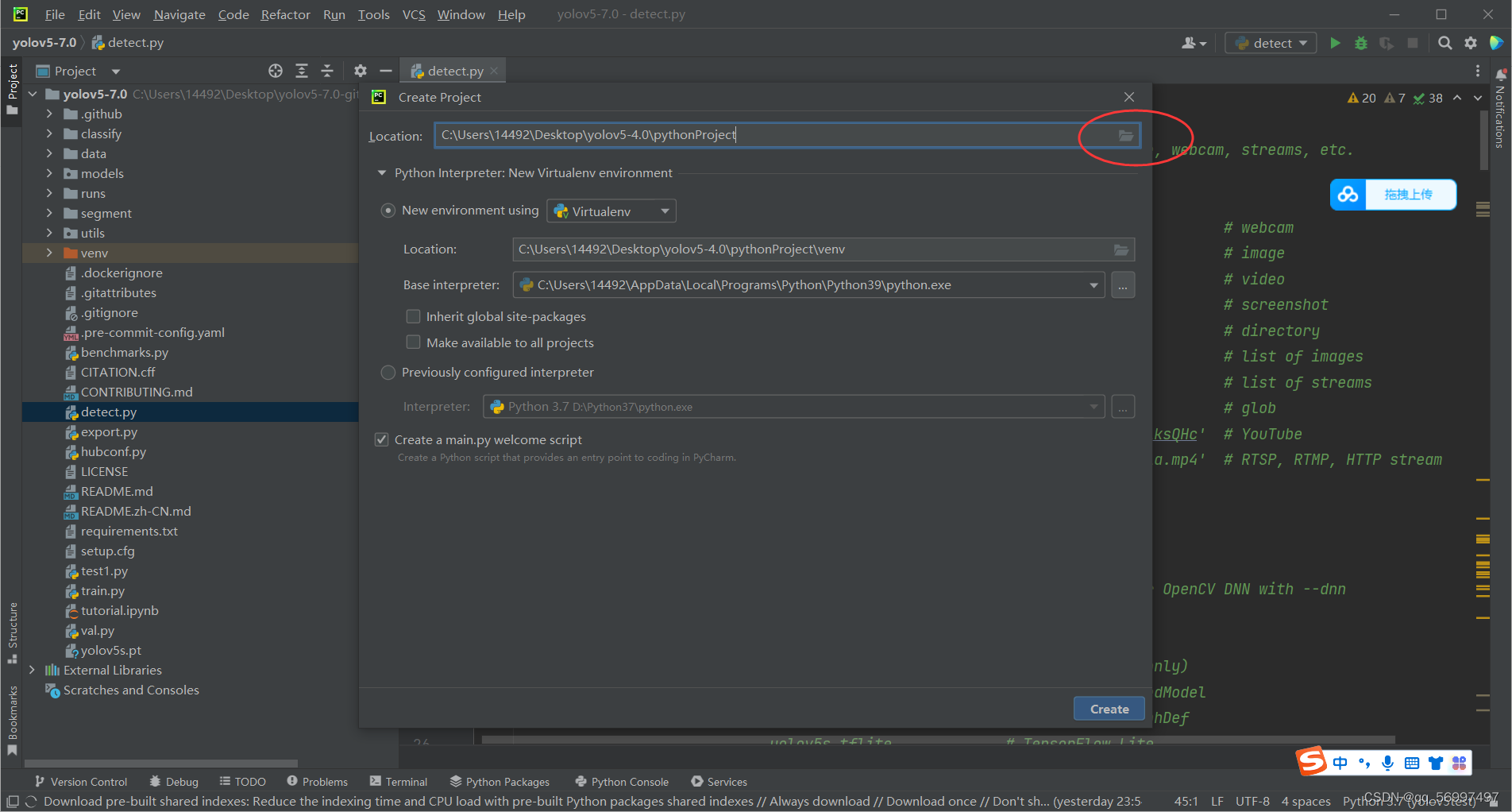Browse for project location folder

pos(1126,135)
